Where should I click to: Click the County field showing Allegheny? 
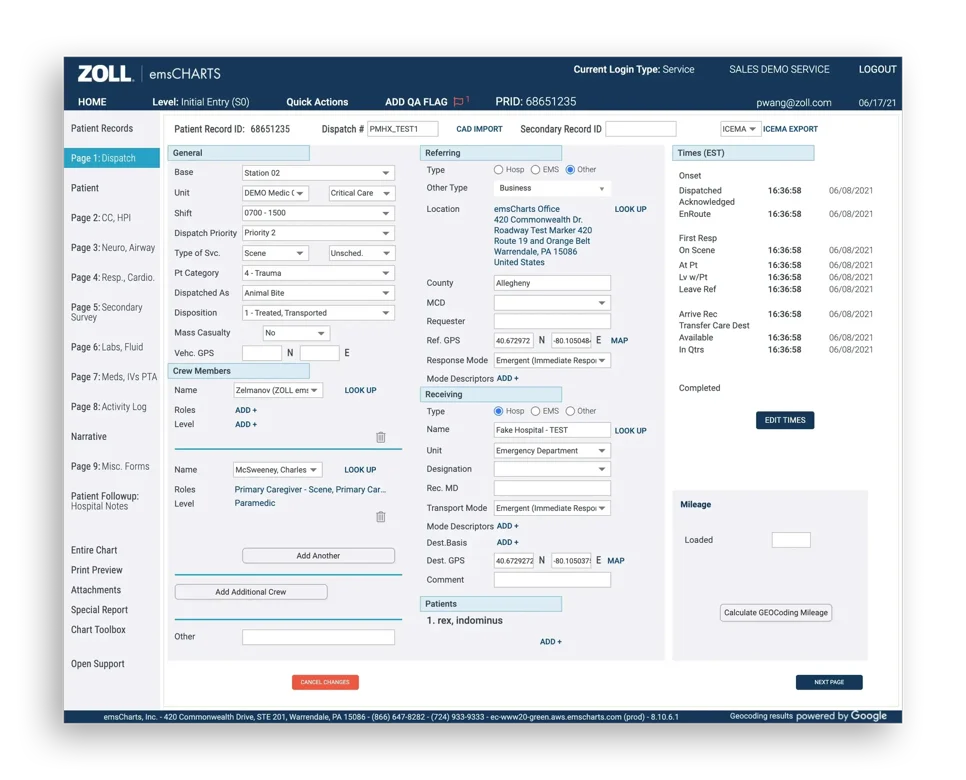click(552, 283)
